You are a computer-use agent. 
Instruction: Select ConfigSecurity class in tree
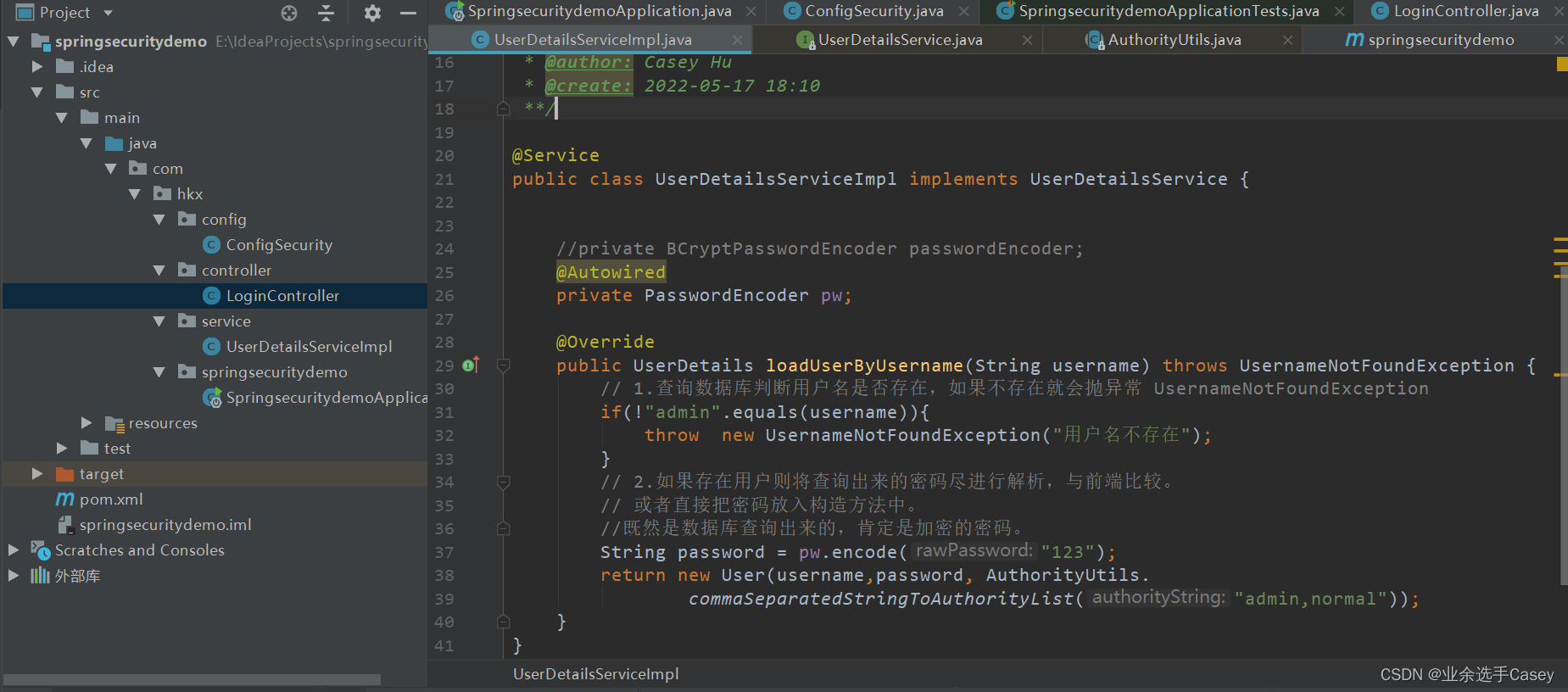[279, 244]
